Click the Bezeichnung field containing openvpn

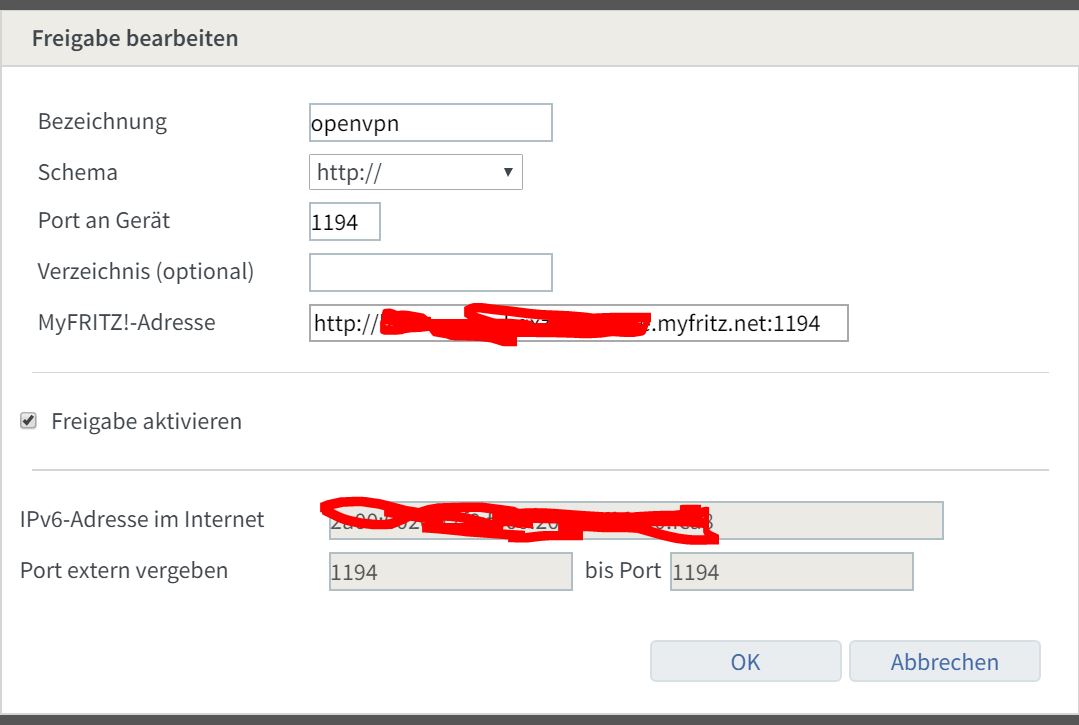[430, 122]
